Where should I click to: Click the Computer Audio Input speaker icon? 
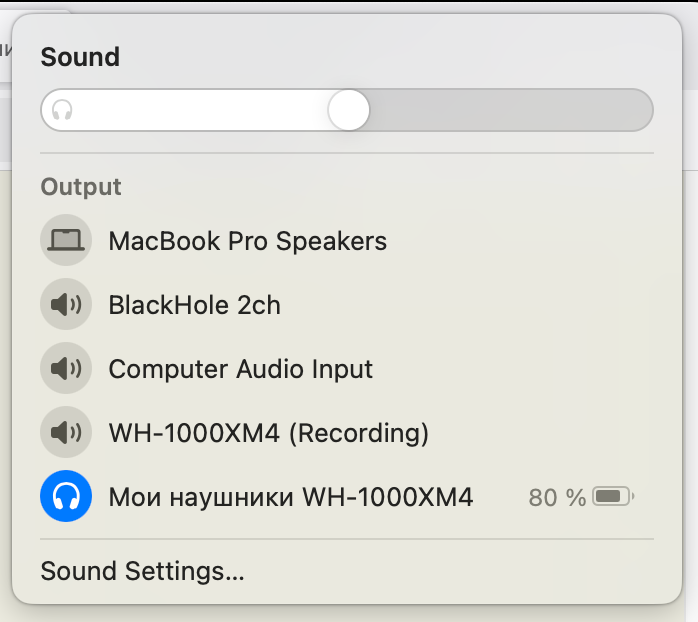(x=66, y=369)
